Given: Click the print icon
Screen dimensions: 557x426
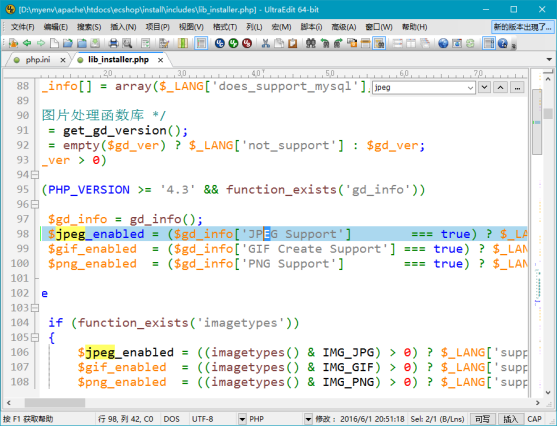Looking at the screenshot, I should (x=113, y=43).
